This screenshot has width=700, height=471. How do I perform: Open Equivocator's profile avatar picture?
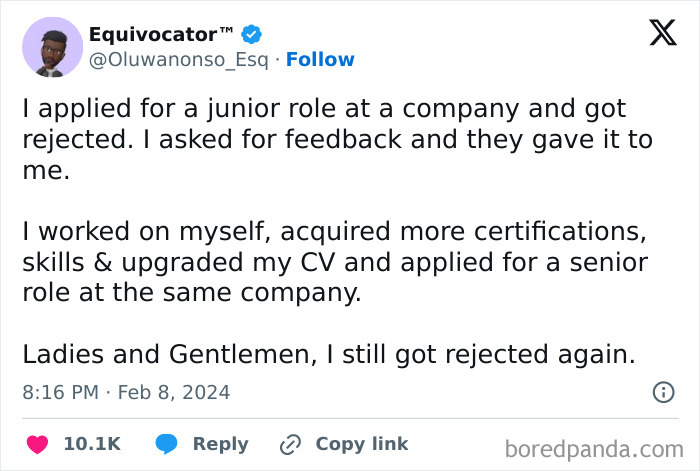pyautogui.click(x=52, y=47)
